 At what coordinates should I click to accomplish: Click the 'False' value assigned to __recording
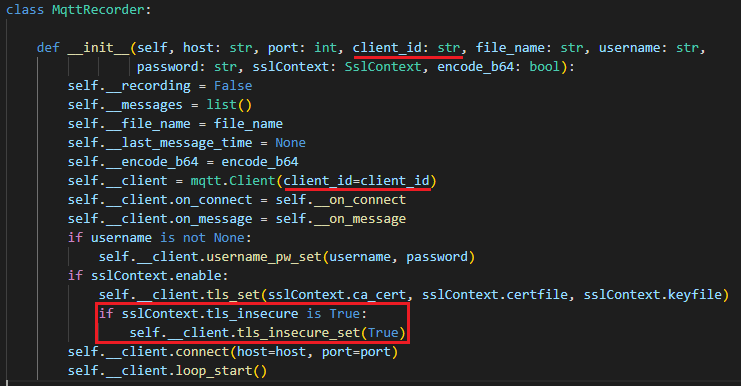[233, 86]
